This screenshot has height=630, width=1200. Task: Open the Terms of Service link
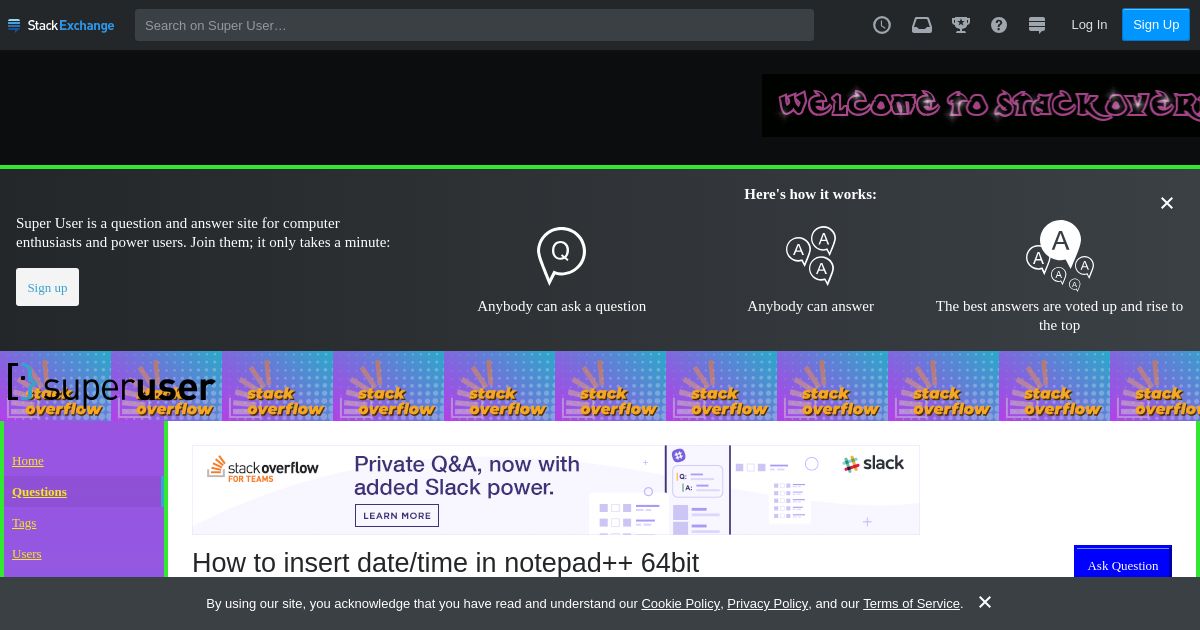(911, 603)
